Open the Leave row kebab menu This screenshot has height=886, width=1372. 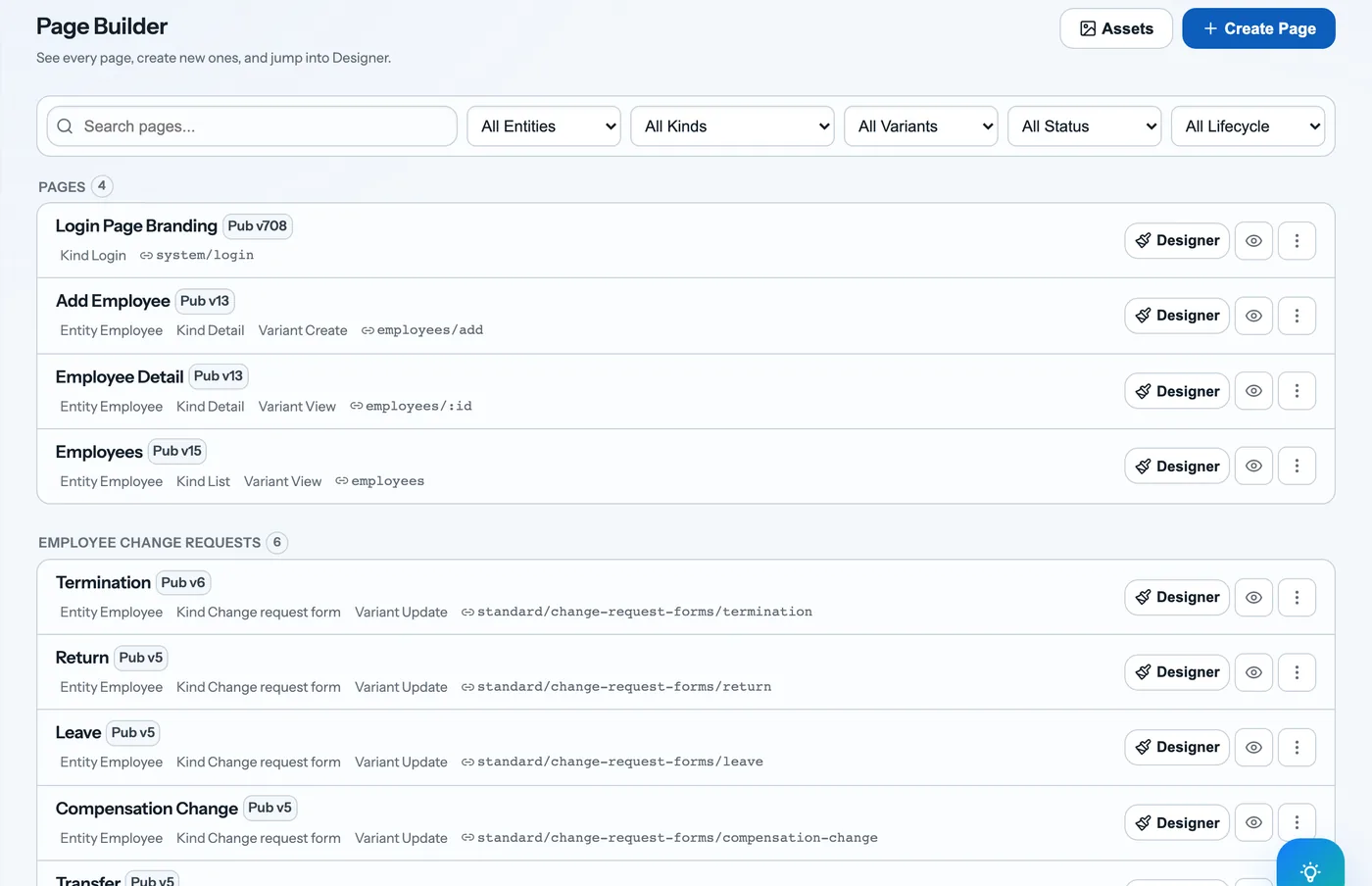point(1297,748)
